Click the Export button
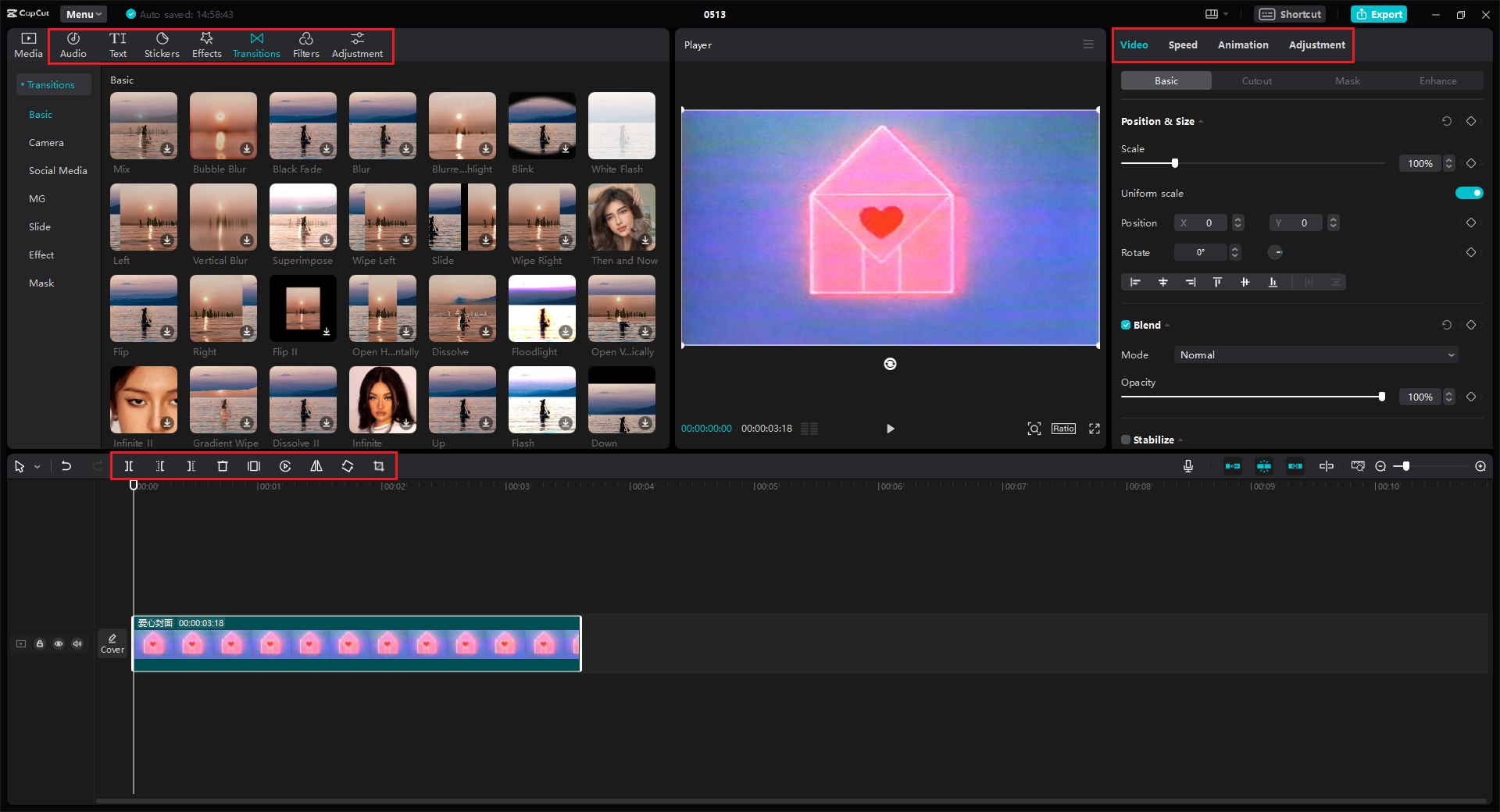The height and width of the screenshot is (812, 1500). coord(1378,14)
